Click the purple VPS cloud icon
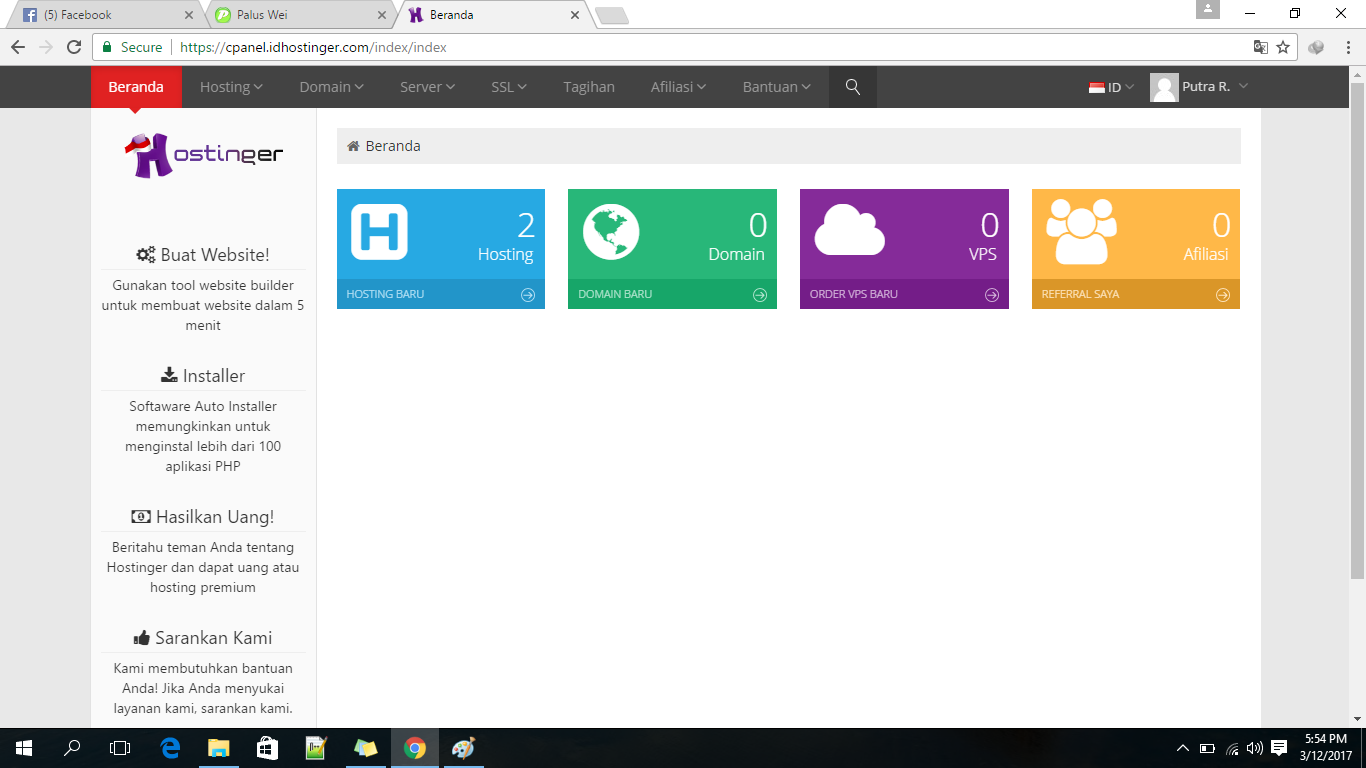Screen dimensions: 1366x768 coord(850,230)
